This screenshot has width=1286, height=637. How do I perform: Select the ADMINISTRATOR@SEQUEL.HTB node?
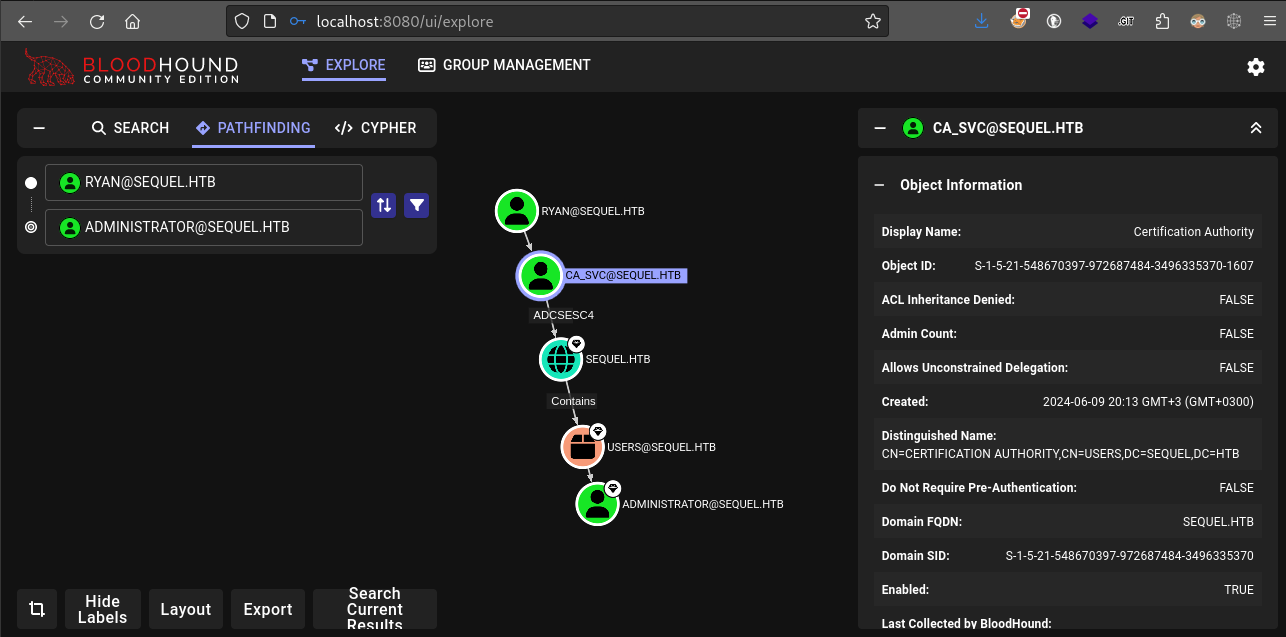[x=598, y=504]
